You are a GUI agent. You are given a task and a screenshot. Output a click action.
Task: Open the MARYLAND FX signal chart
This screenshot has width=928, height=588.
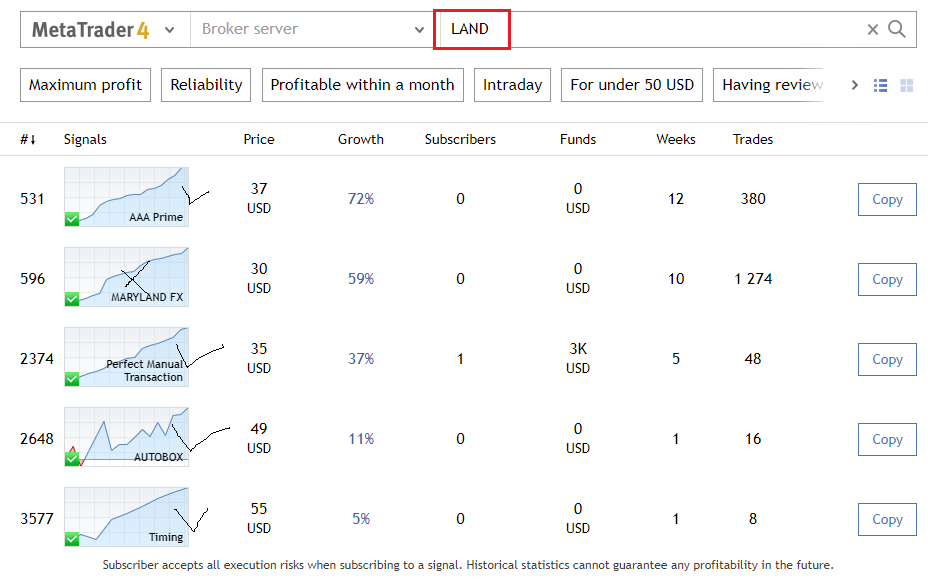127,277
